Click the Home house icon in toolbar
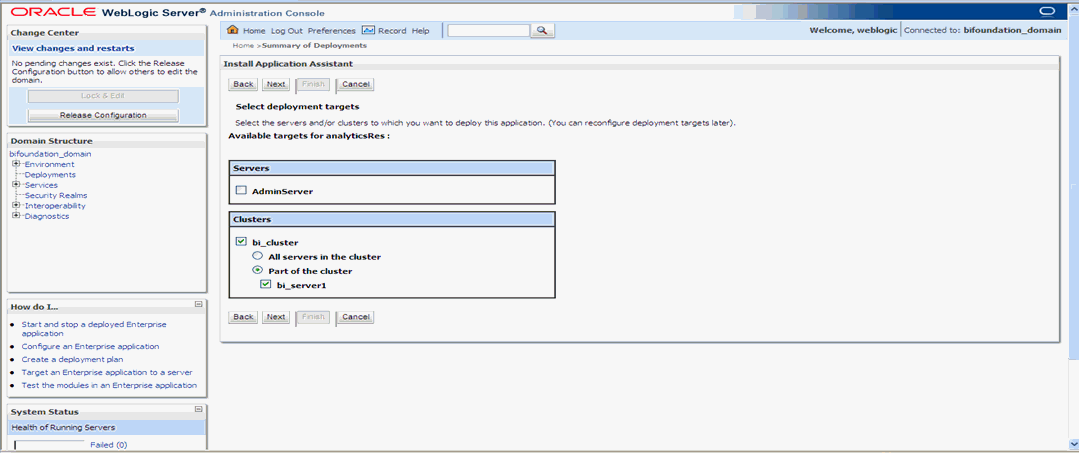This screenshot has width=1079, height=453. coord(233,30)
